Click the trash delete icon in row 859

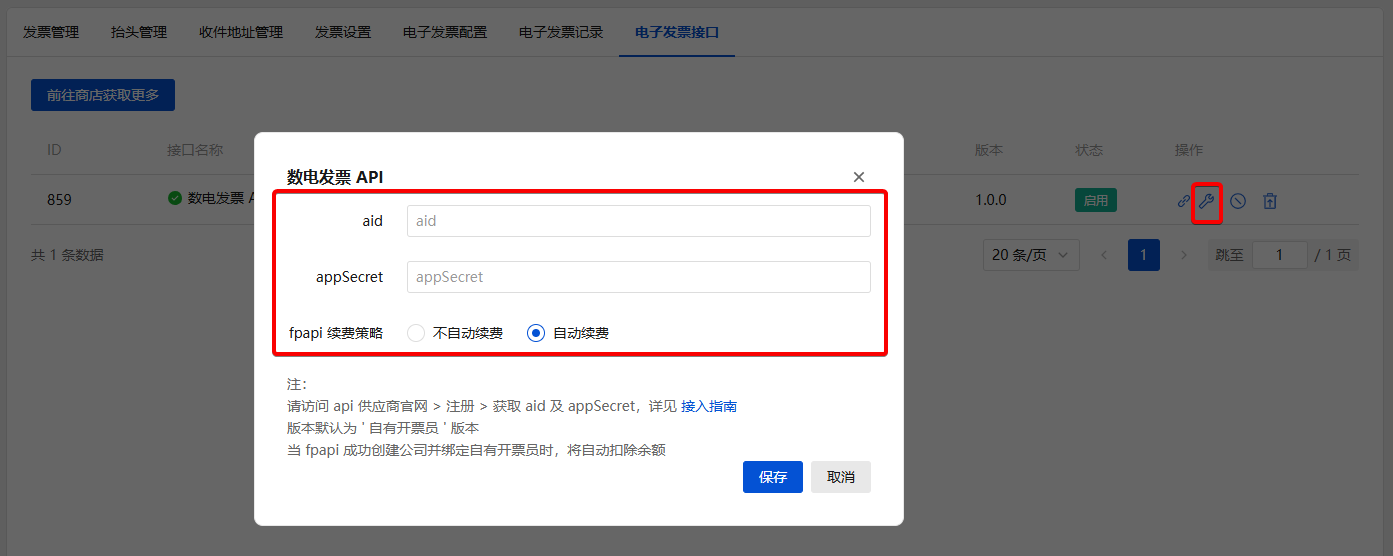(1270, 201)
